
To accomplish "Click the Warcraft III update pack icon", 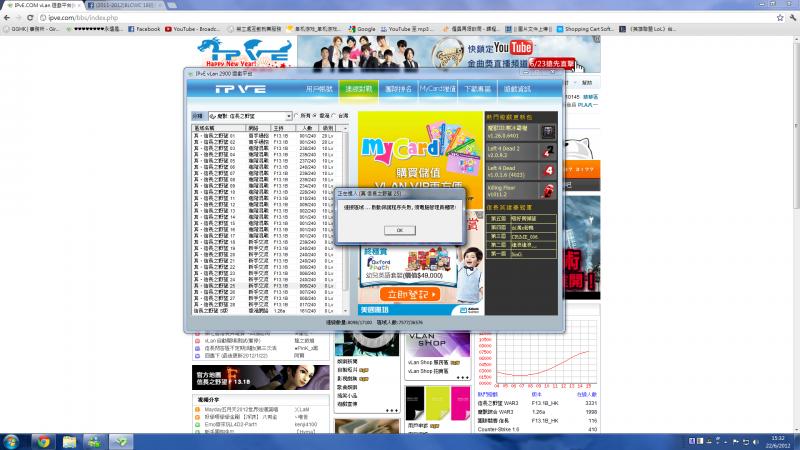I will click(x=548, y=132).
